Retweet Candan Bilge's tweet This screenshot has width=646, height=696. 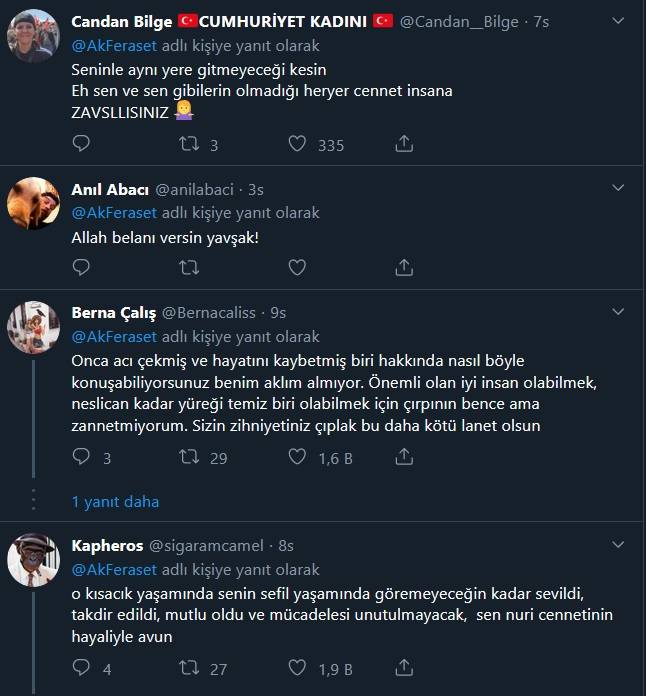click(x=189, y=144)
